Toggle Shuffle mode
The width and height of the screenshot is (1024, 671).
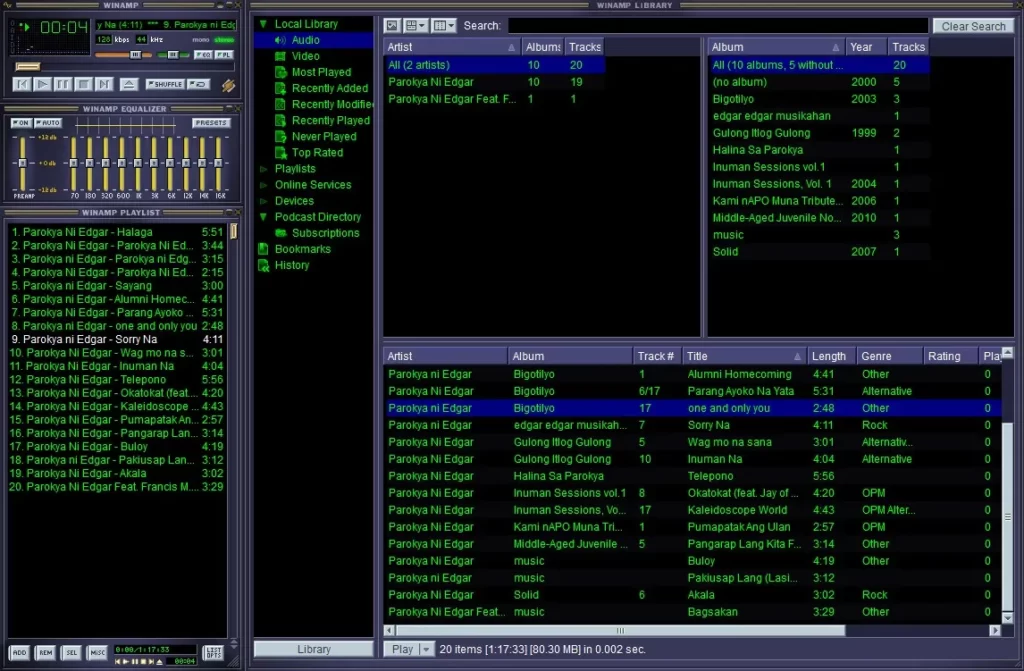point(165,84)
